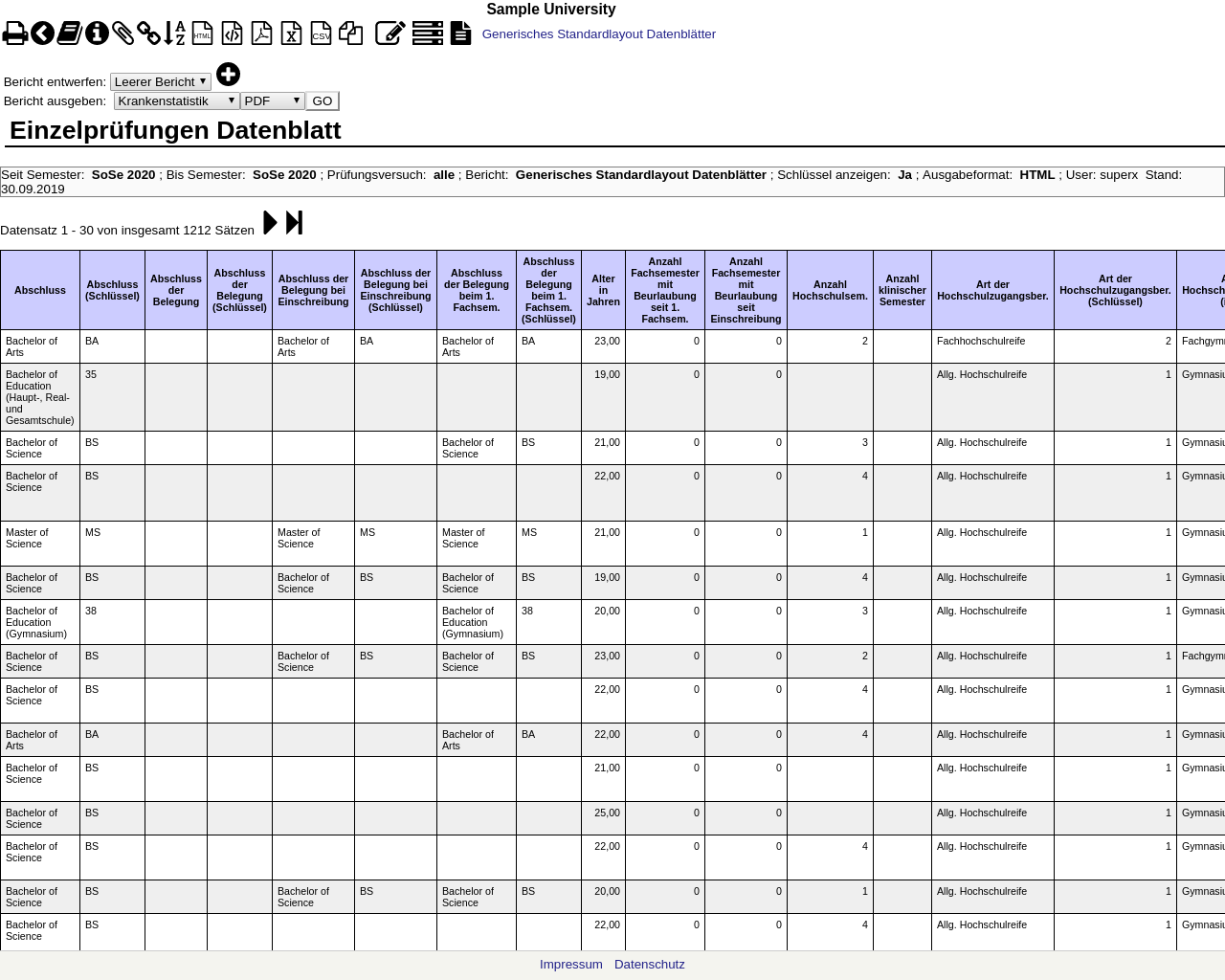Export as CSV file icon
1225x980 pixels.
pos(322,33)
